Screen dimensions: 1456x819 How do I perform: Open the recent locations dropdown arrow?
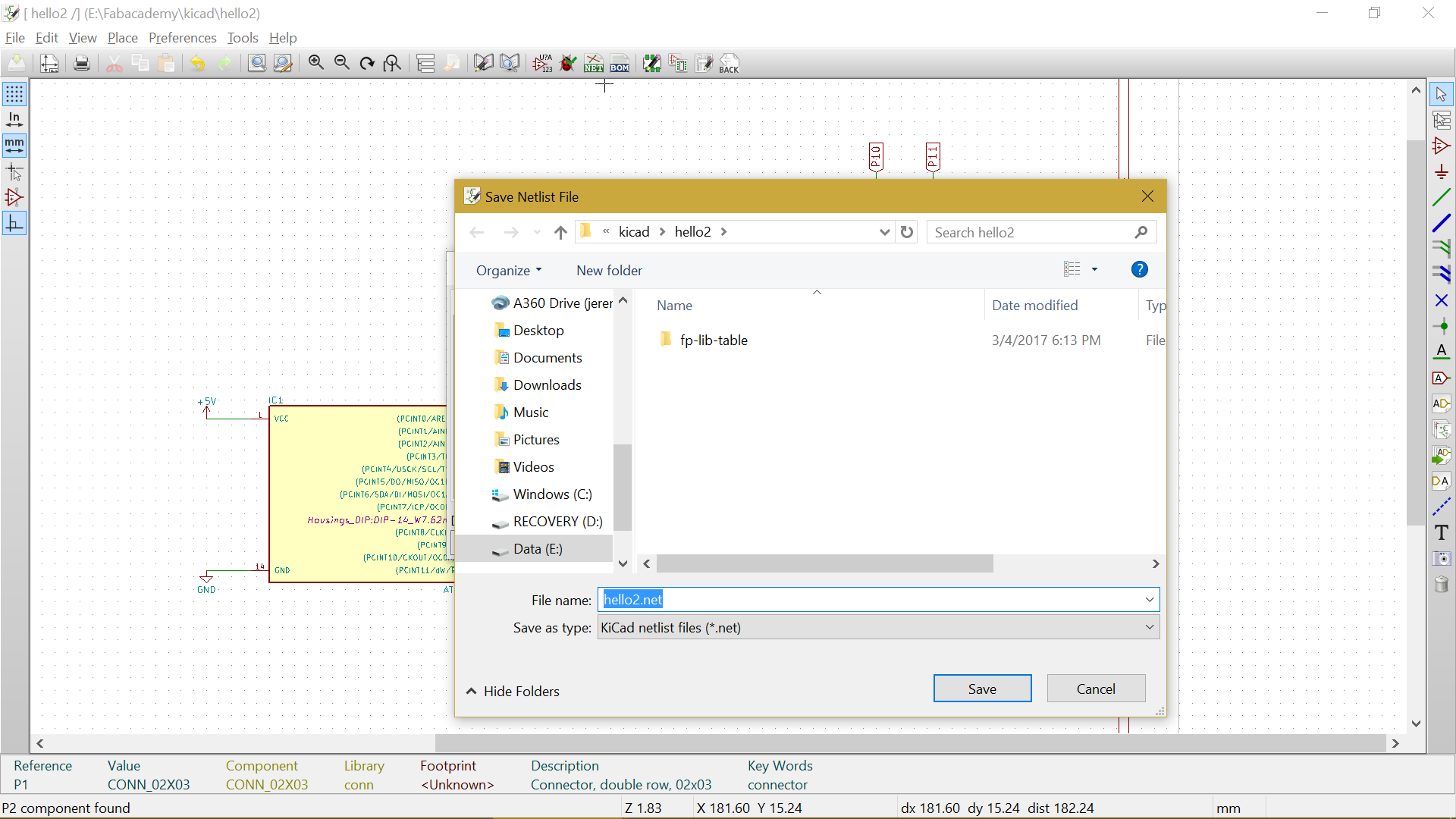pos(537,232)
